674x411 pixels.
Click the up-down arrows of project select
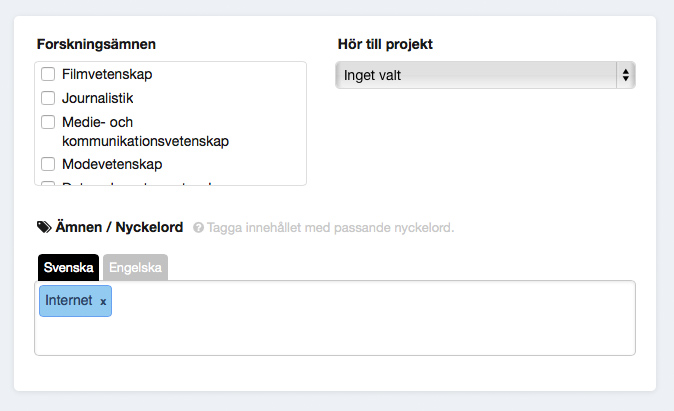[626, 75]
